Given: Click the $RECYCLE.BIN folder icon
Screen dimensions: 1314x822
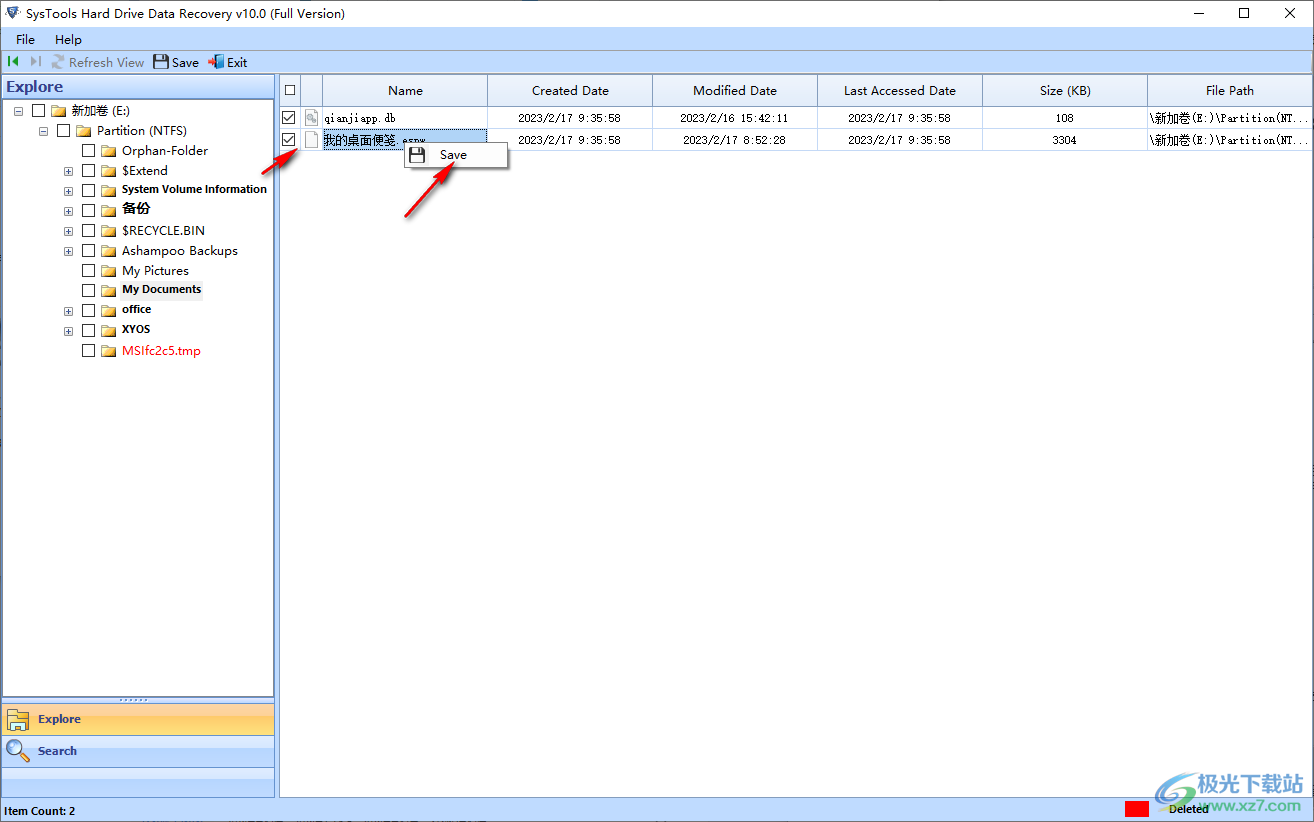Looking at the screenshot, I should 109,231.
